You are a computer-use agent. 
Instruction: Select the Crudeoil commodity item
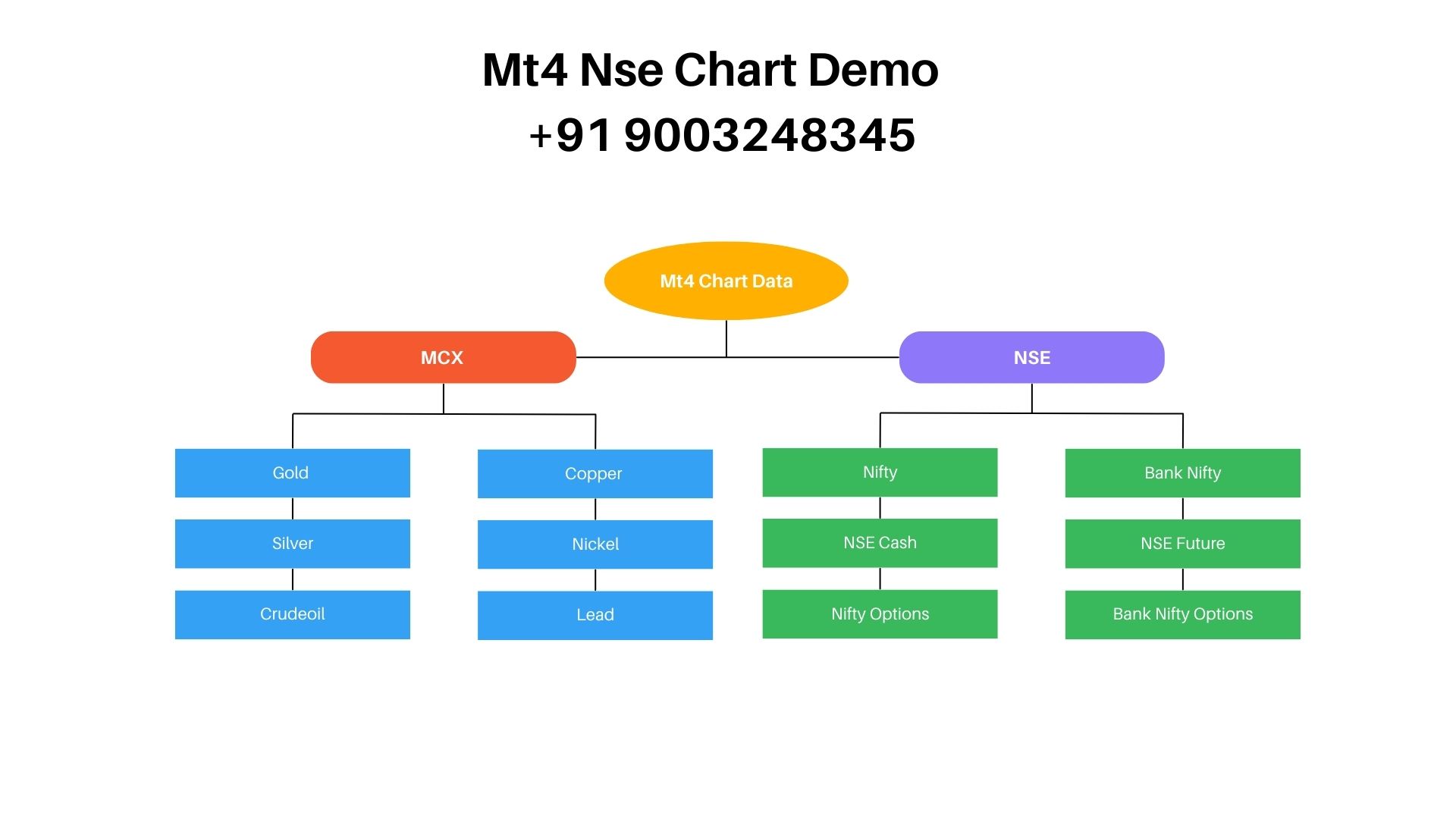[293, 613]
